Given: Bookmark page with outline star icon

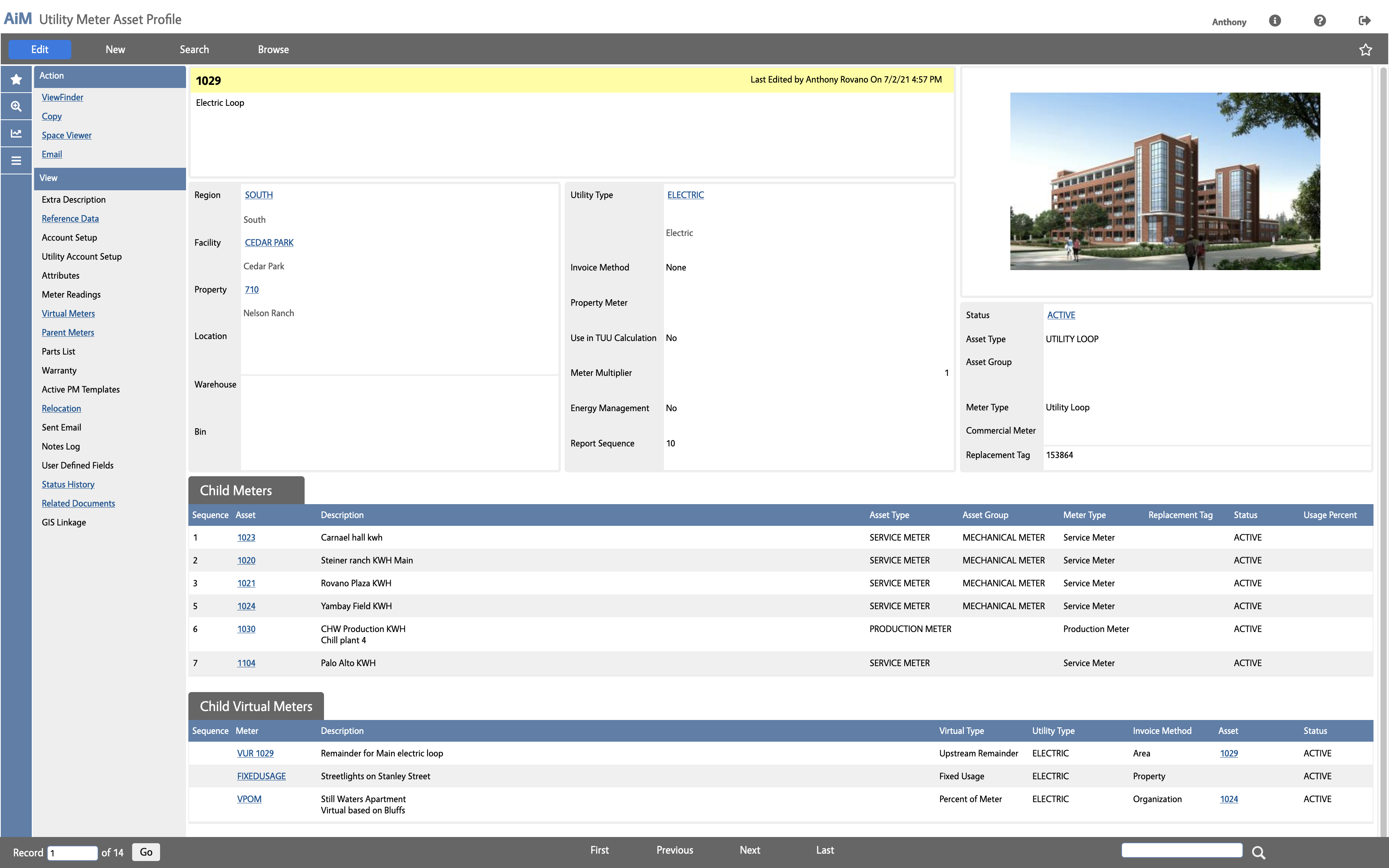Looking at the screenshot, I should point(1365,50).
